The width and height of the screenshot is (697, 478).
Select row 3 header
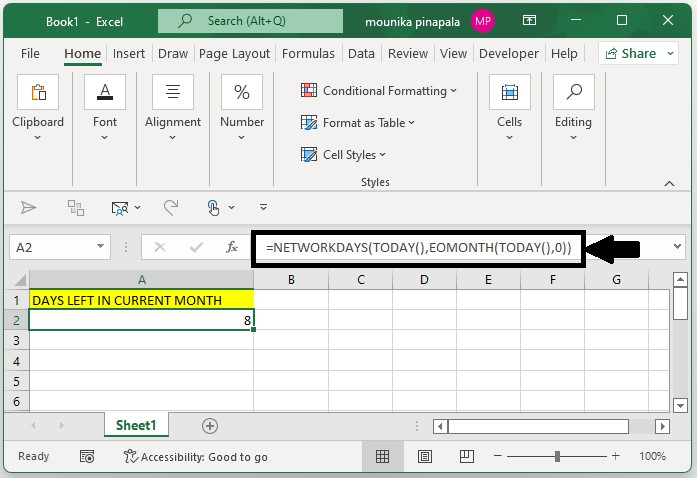pyautogui.click(x=16, y=341)
